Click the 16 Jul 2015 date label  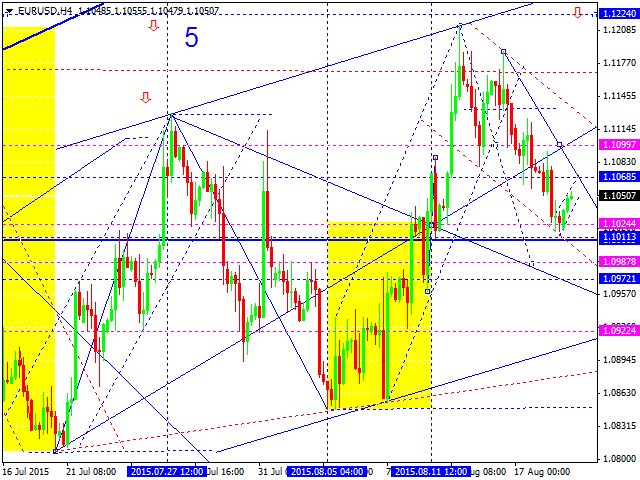(26, 472)
